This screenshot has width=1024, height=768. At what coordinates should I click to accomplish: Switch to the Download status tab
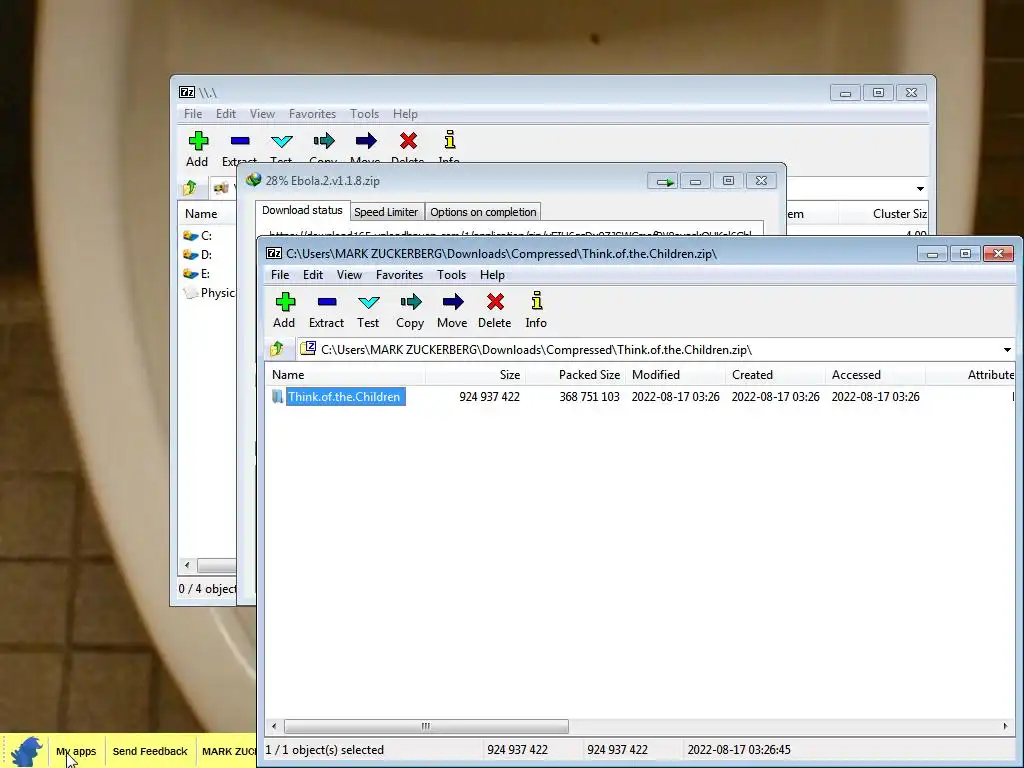click(302, 210)
